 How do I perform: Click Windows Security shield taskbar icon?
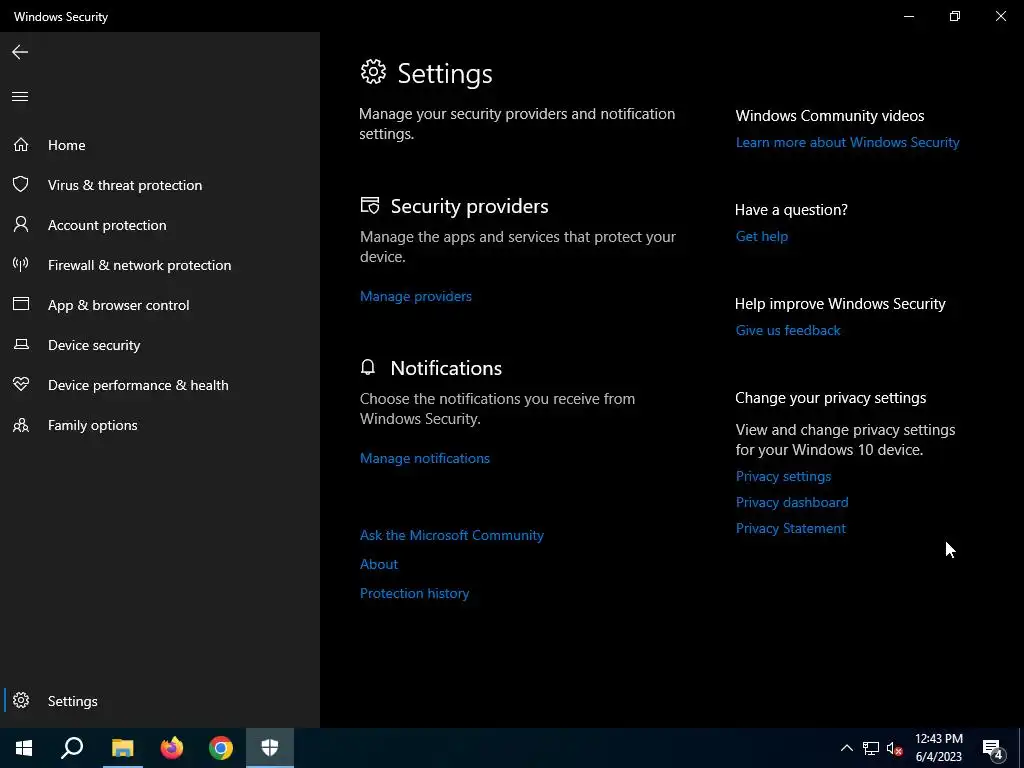pyautogui.click(x=270, y=748)
